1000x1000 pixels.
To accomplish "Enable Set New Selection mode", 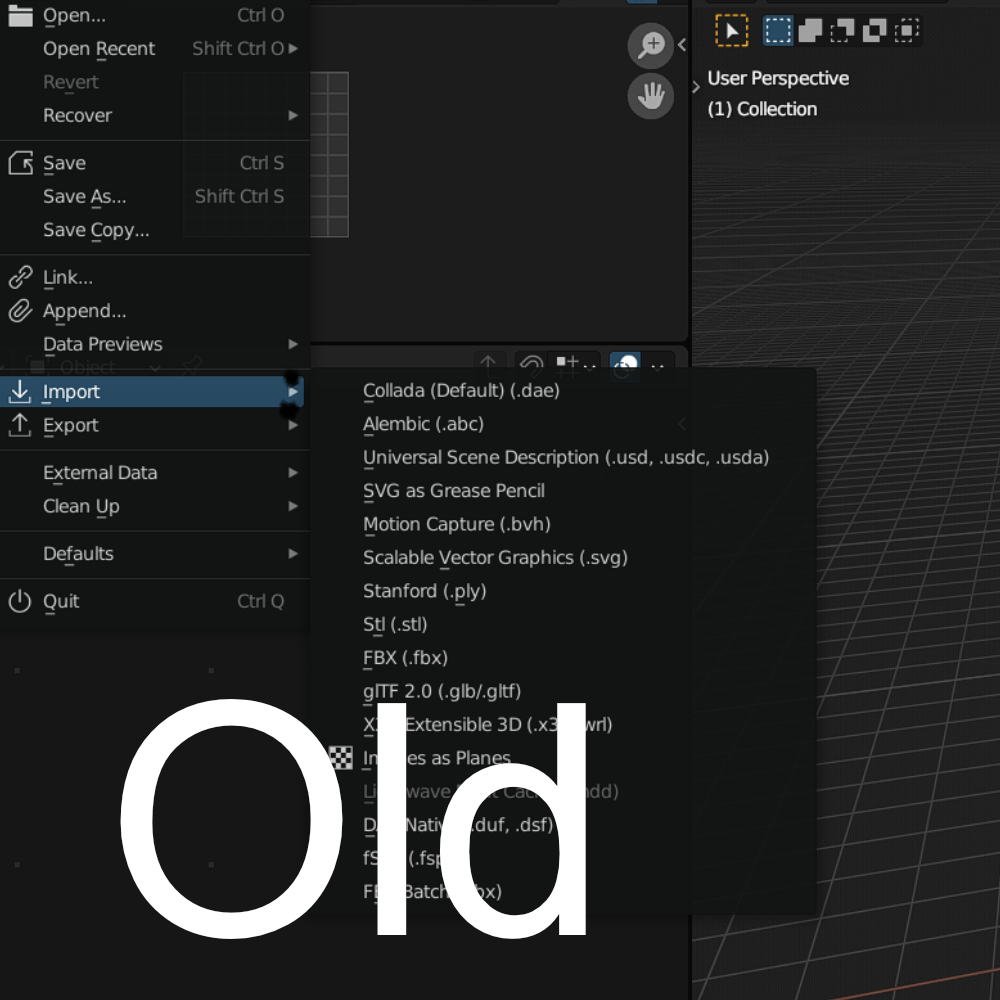I will [778, 30].
